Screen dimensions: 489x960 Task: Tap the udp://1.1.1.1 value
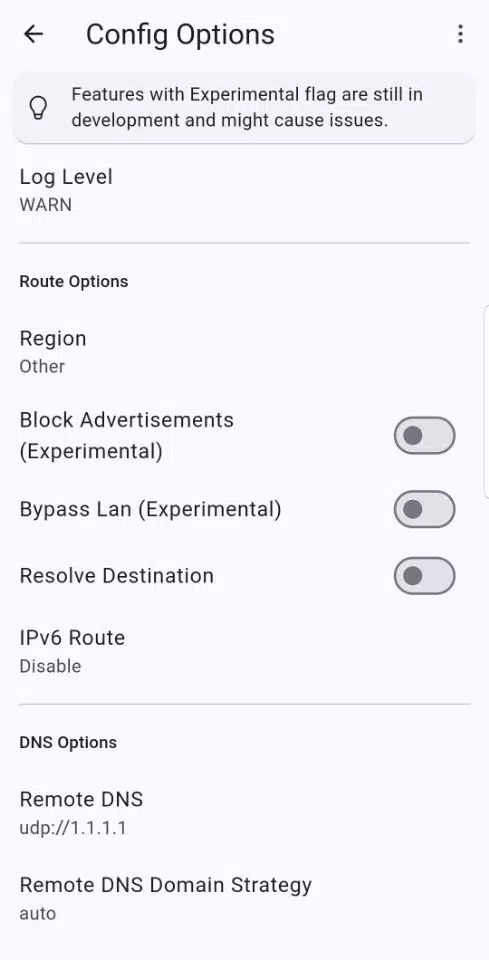(x=73, y=828)
